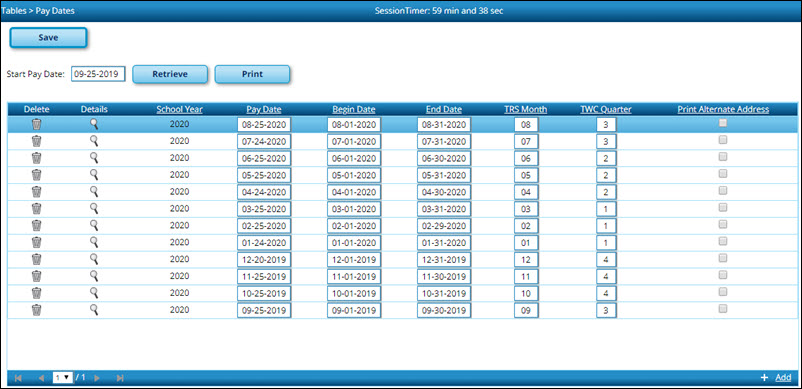Click the Save button
802x389 pixels.
pyautogui.click(x=49, y=38)
